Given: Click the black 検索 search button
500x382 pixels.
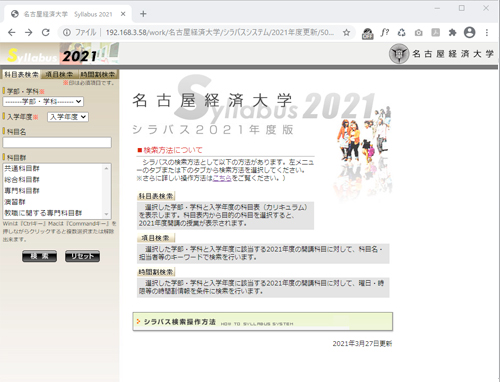Looking at the screenshot, I should [39, 256].
